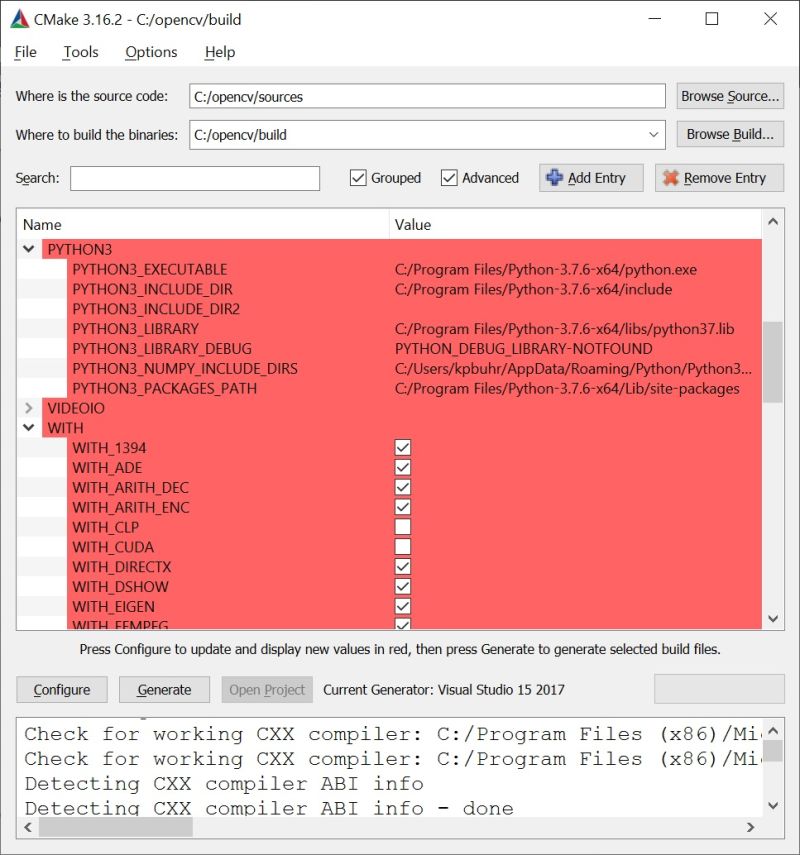
Task: Collapse the WITH group
Action: click(x=28, y=427)
